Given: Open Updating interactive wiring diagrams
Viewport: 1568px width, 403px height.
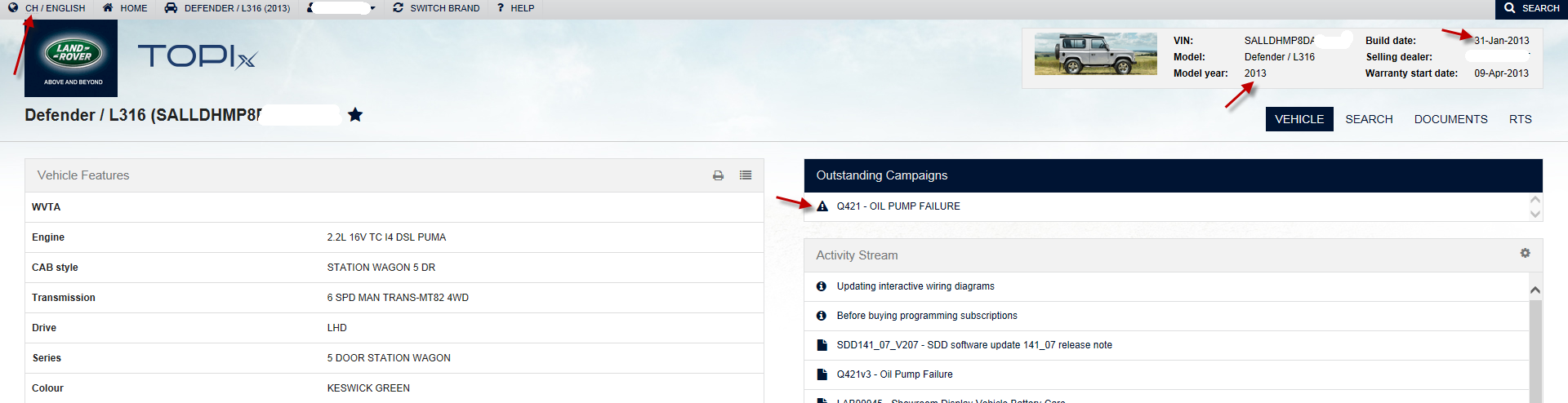Looking at the screenshot, I should [x=915, y=286].
